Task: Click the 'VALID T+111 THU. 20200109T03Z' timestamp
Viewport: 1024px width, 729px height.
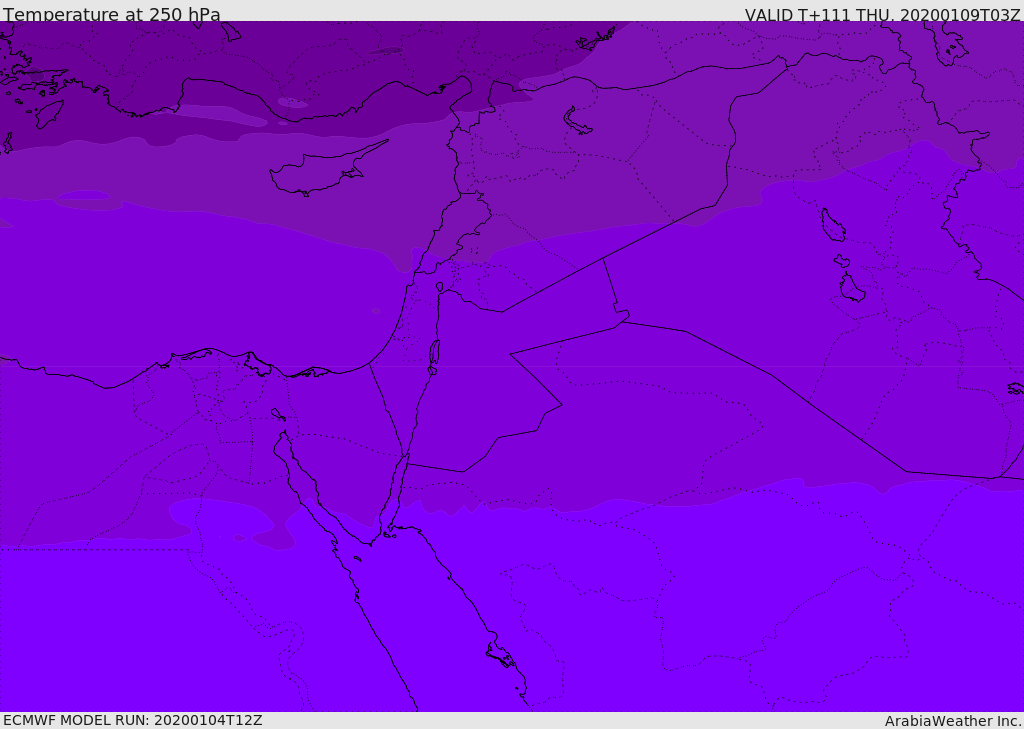Action: (882, 15)
